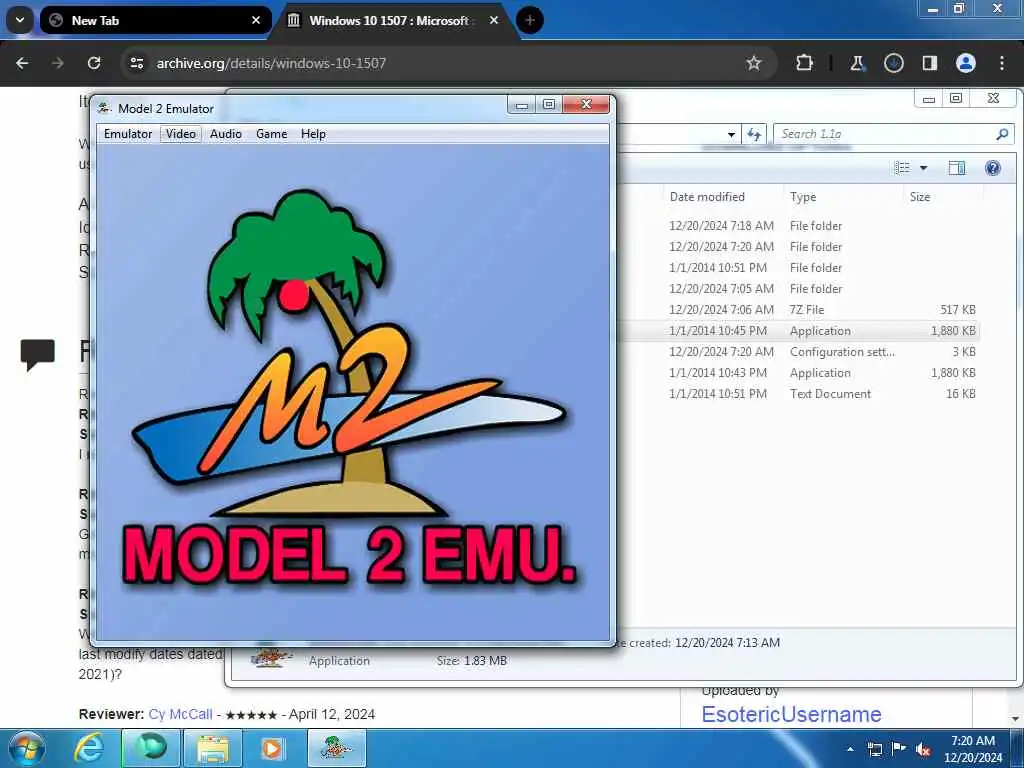Select the 7Z File row, 517 KB
The width and height of the screenshot is (1024, 768).
pyautogui.click(x=799, y=310)
